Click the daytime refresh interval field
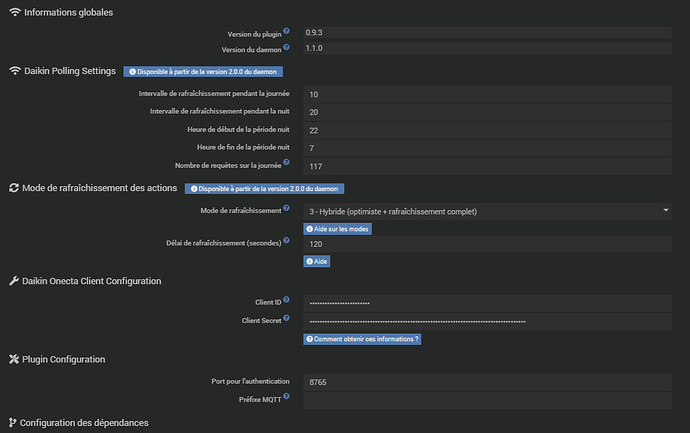Image resolution: width=690 pixels, height=433 pixels. (486, 94)
